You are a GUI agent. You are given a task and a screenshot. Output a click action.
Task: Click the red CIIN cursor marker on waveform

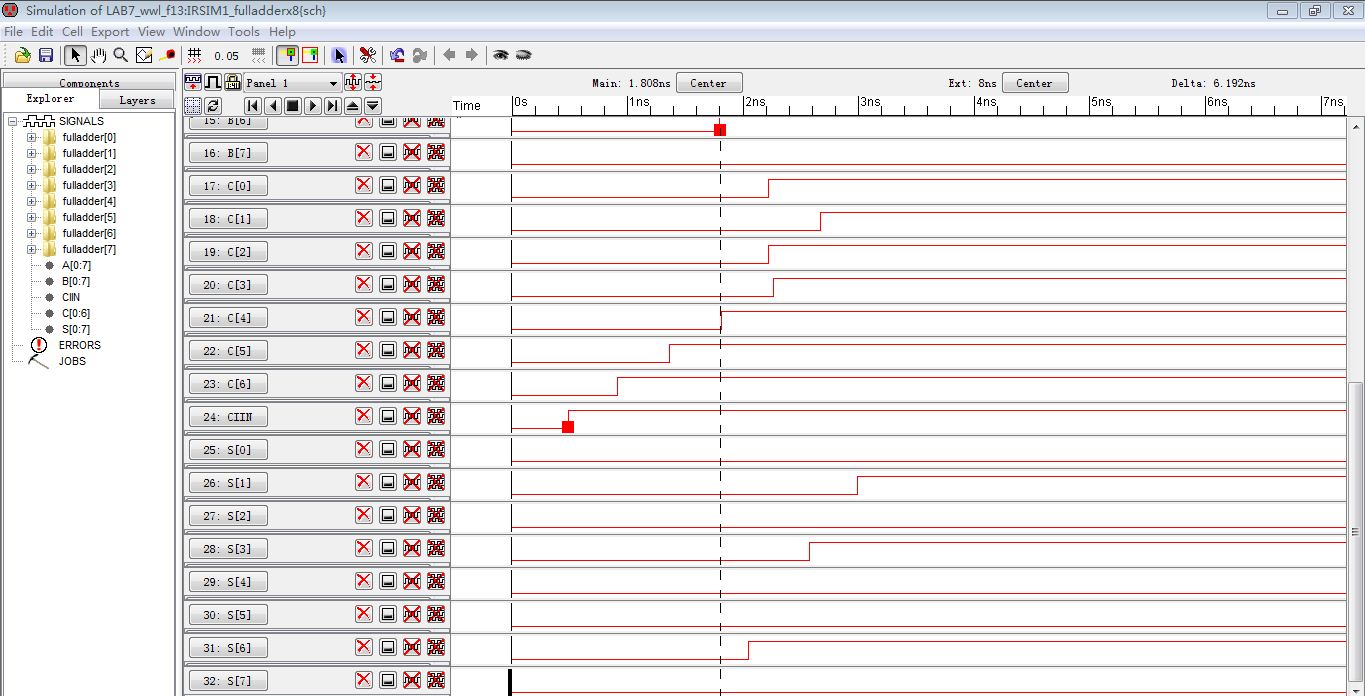pyautogui.click(x=568, y=427)
